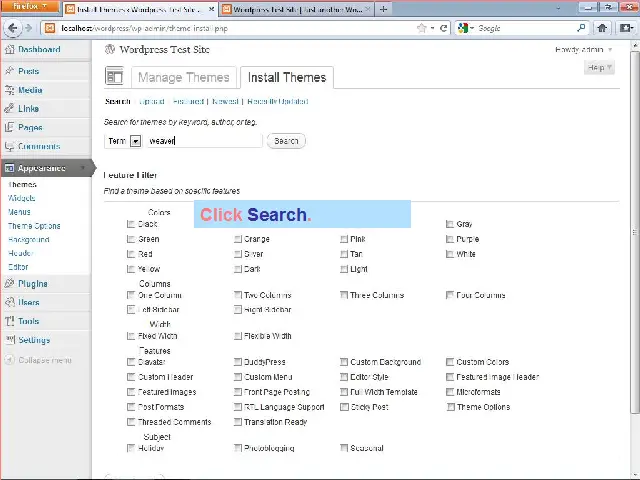Open the Theme Options submenu item
Screen dimensions: 640x480
(34, 226)
